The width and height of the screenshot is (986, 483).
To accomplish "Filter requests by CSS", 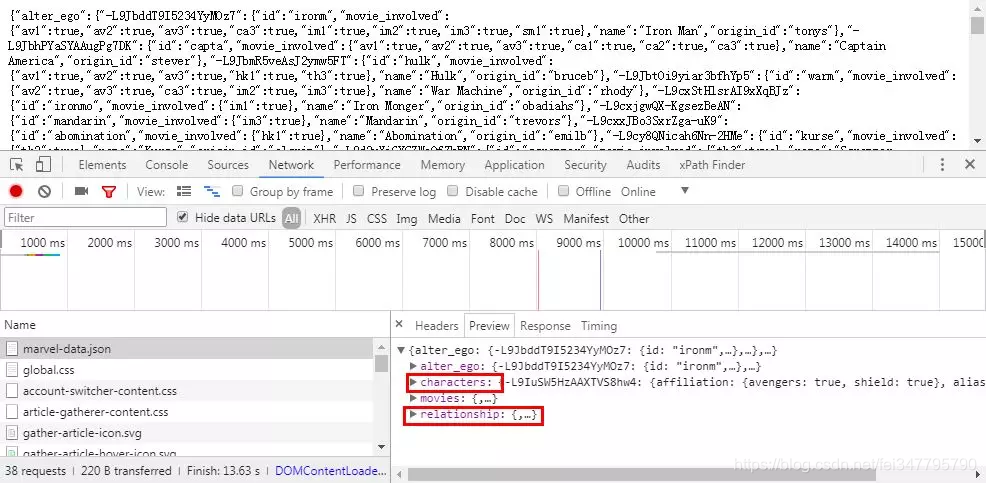I will [x=377, y=218].
